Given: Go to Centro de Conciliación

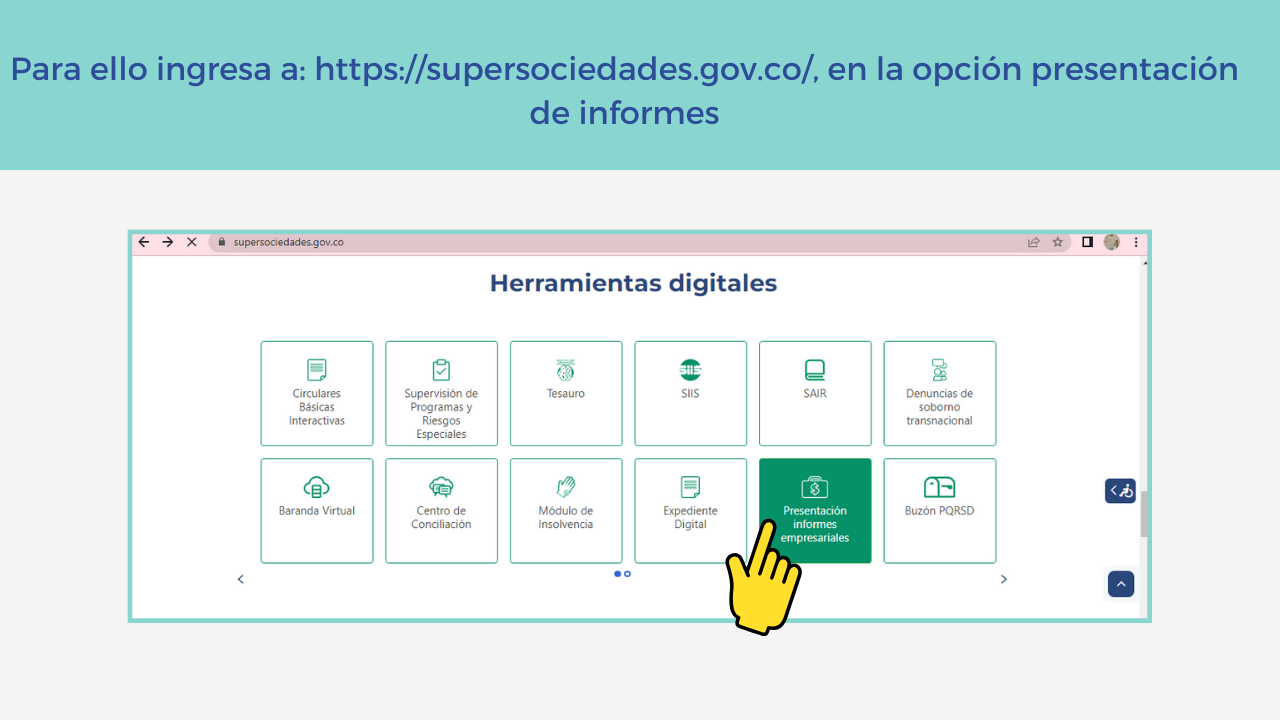Looking at the screenshot, I should coord(441,510).
